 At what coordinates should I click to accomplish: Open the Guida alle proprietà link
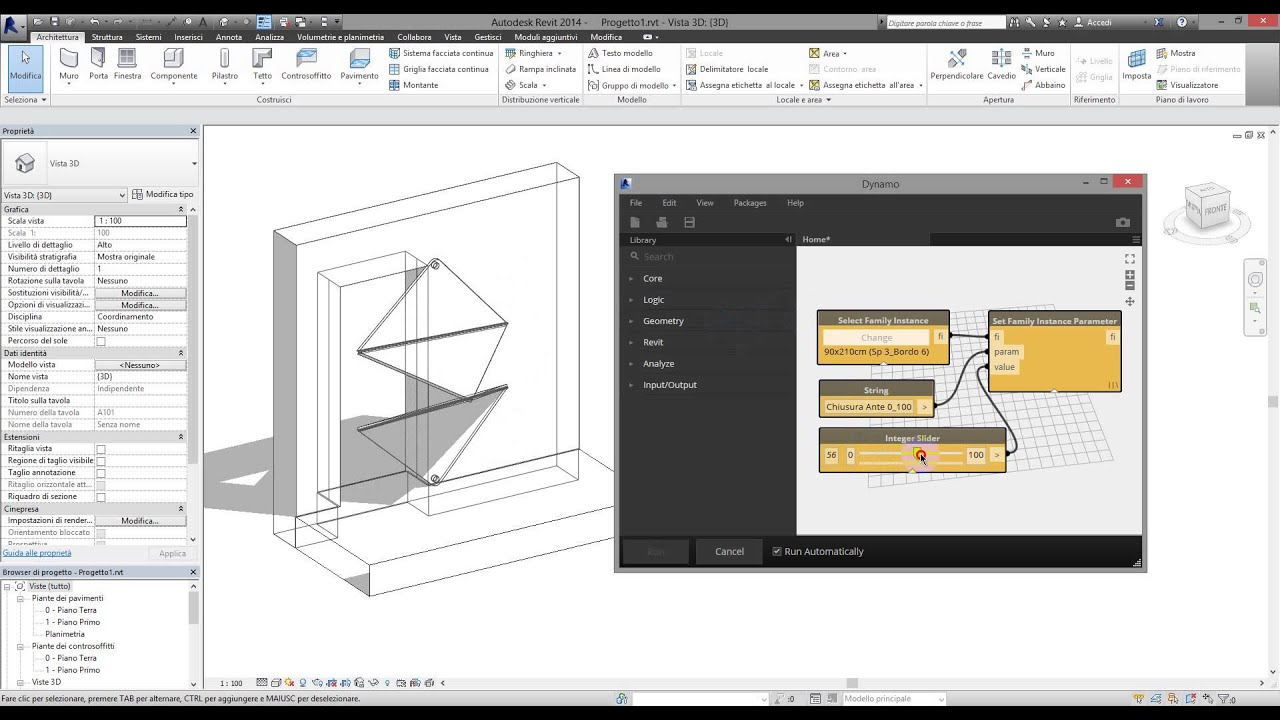(37, 553)
